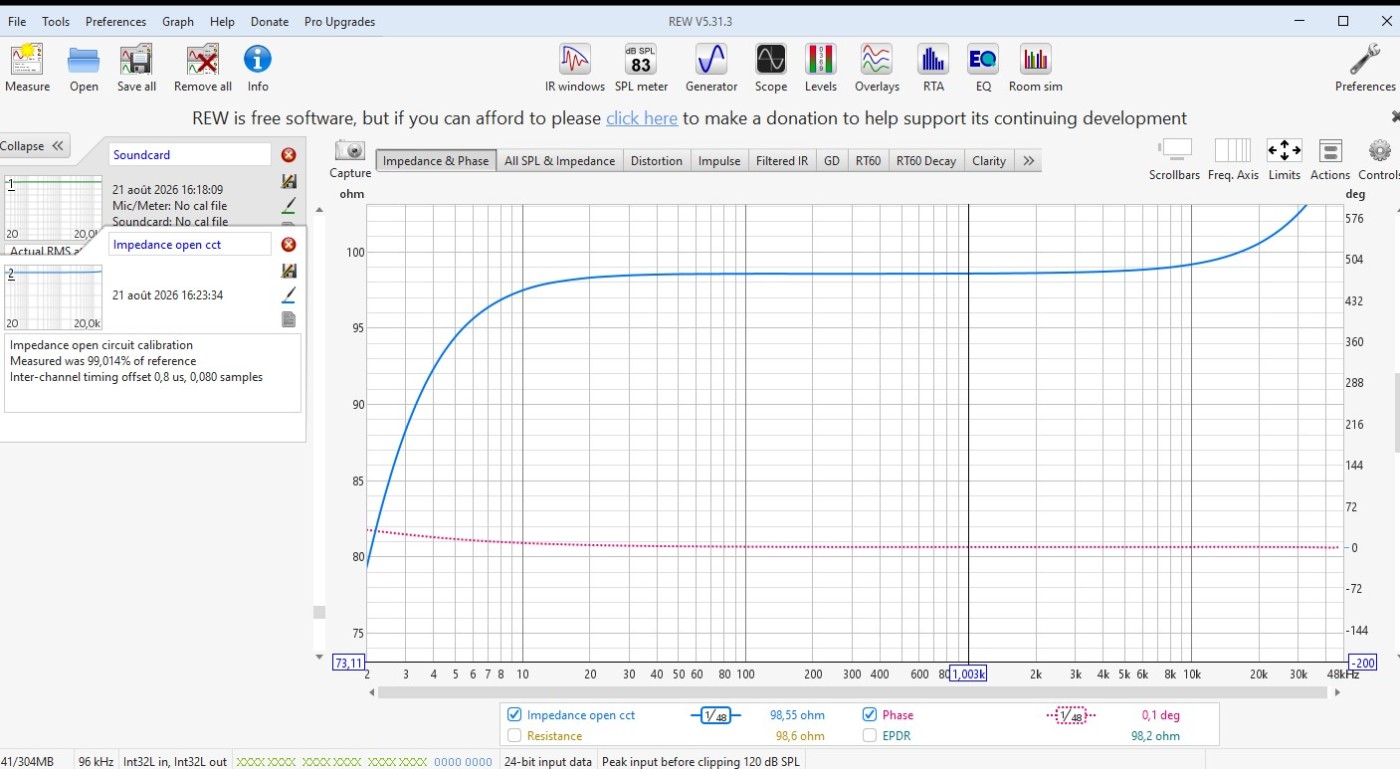The width and height of the screenshot is (1400, 769).
Task: Follow the 'click here' donation link
Action: pos(642,118)
